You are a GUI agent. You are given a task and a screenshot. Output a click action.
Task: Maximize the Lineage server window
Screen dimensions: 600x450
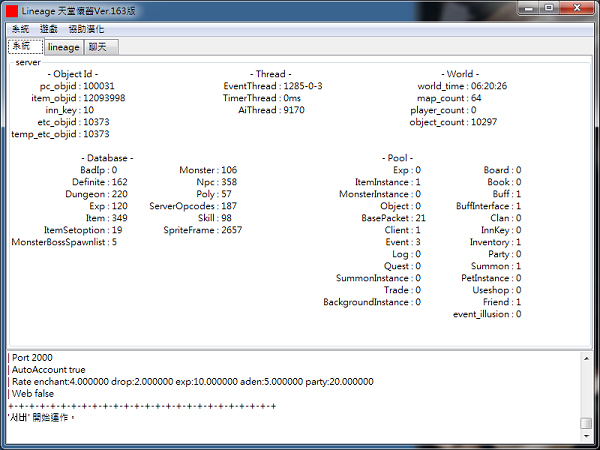click(x=549, y=8)
